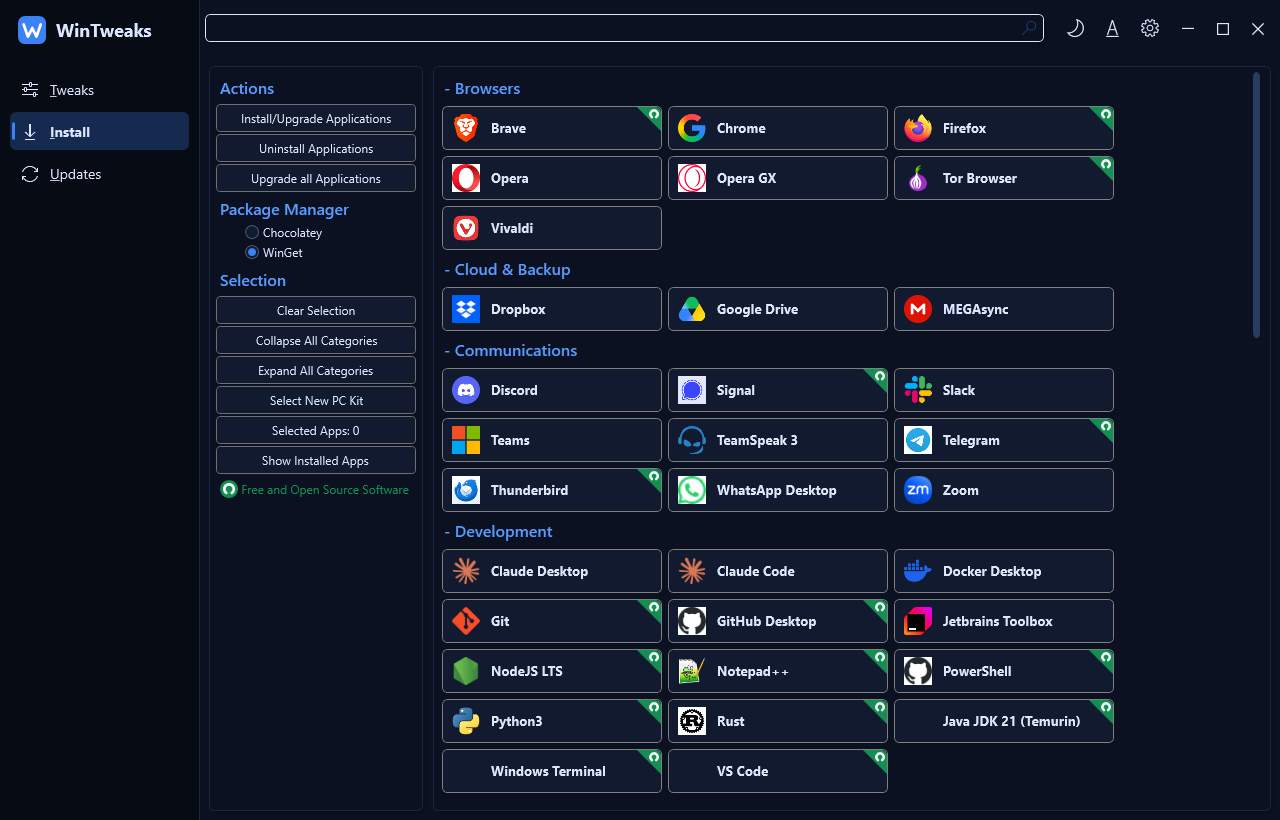Click the Tor Browser onion icon
This screenshot has width=1280, height=820.
[918, 178]
